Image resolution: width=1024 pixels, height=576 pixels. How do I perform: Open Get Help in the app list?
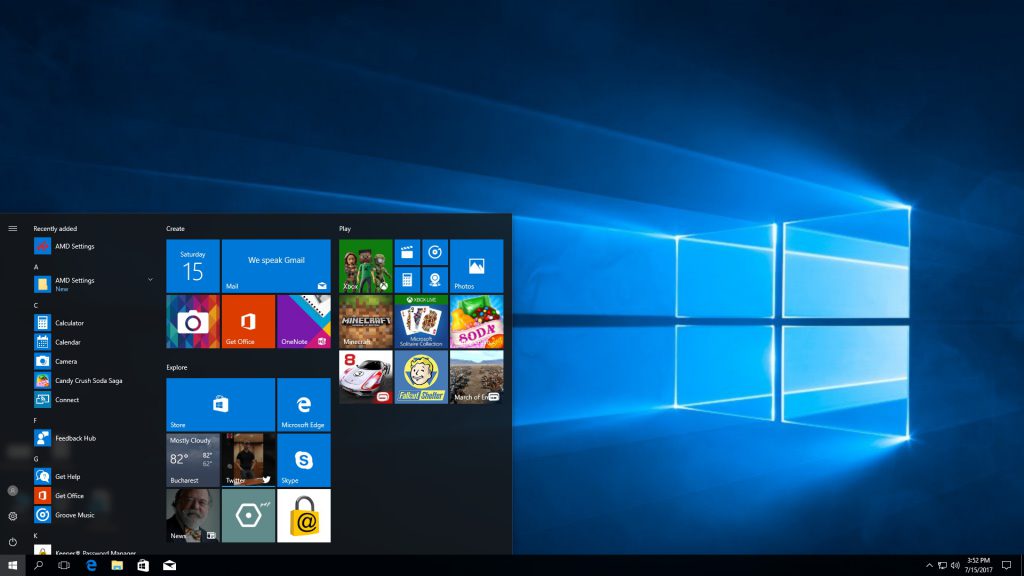coord(95,477)
